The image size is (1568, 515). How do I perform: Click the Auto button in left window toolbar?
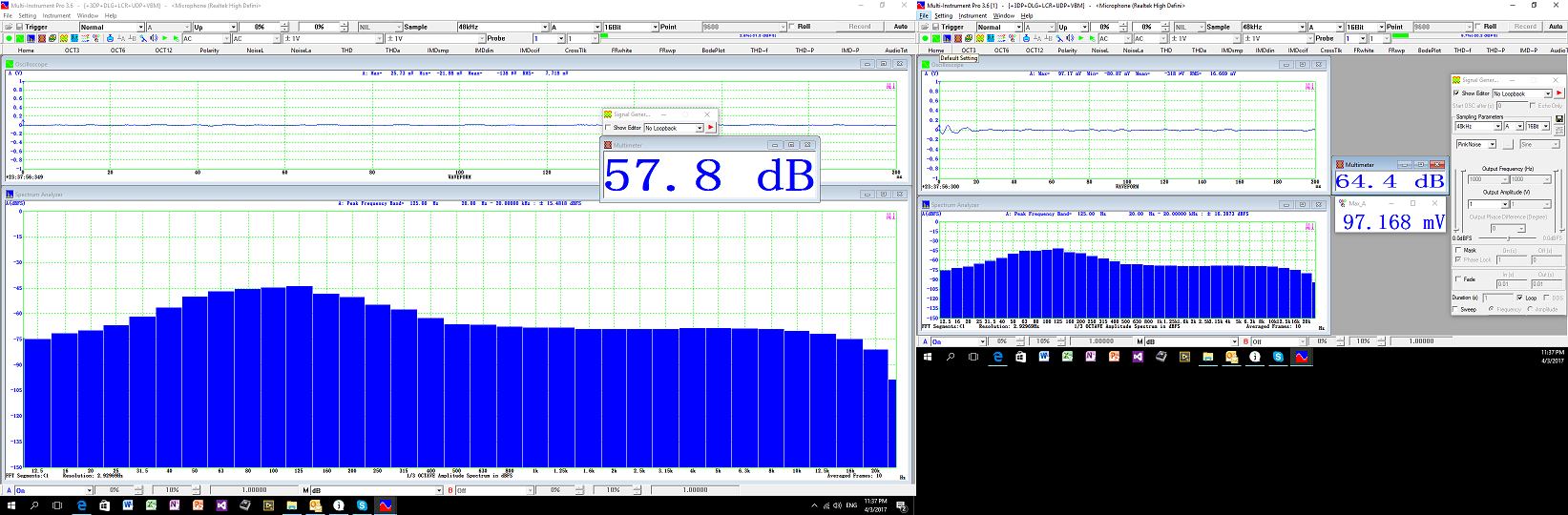click(x=900, y=27)
